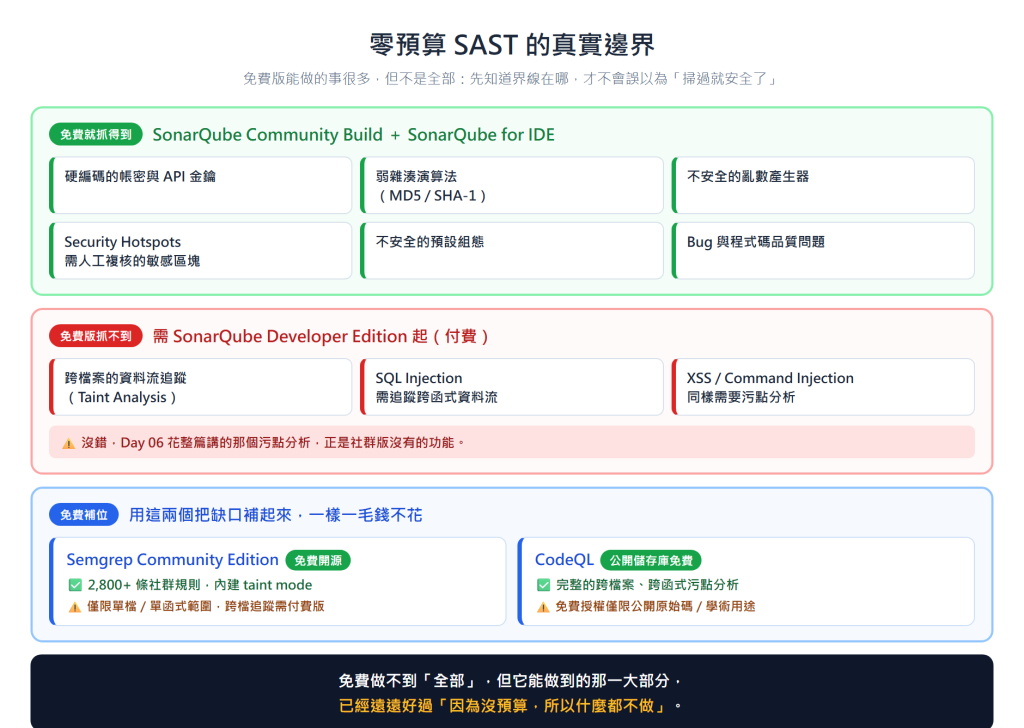
Task: Click the title 零預算 SAST 的真實邊界
Action: coord(512,44)
